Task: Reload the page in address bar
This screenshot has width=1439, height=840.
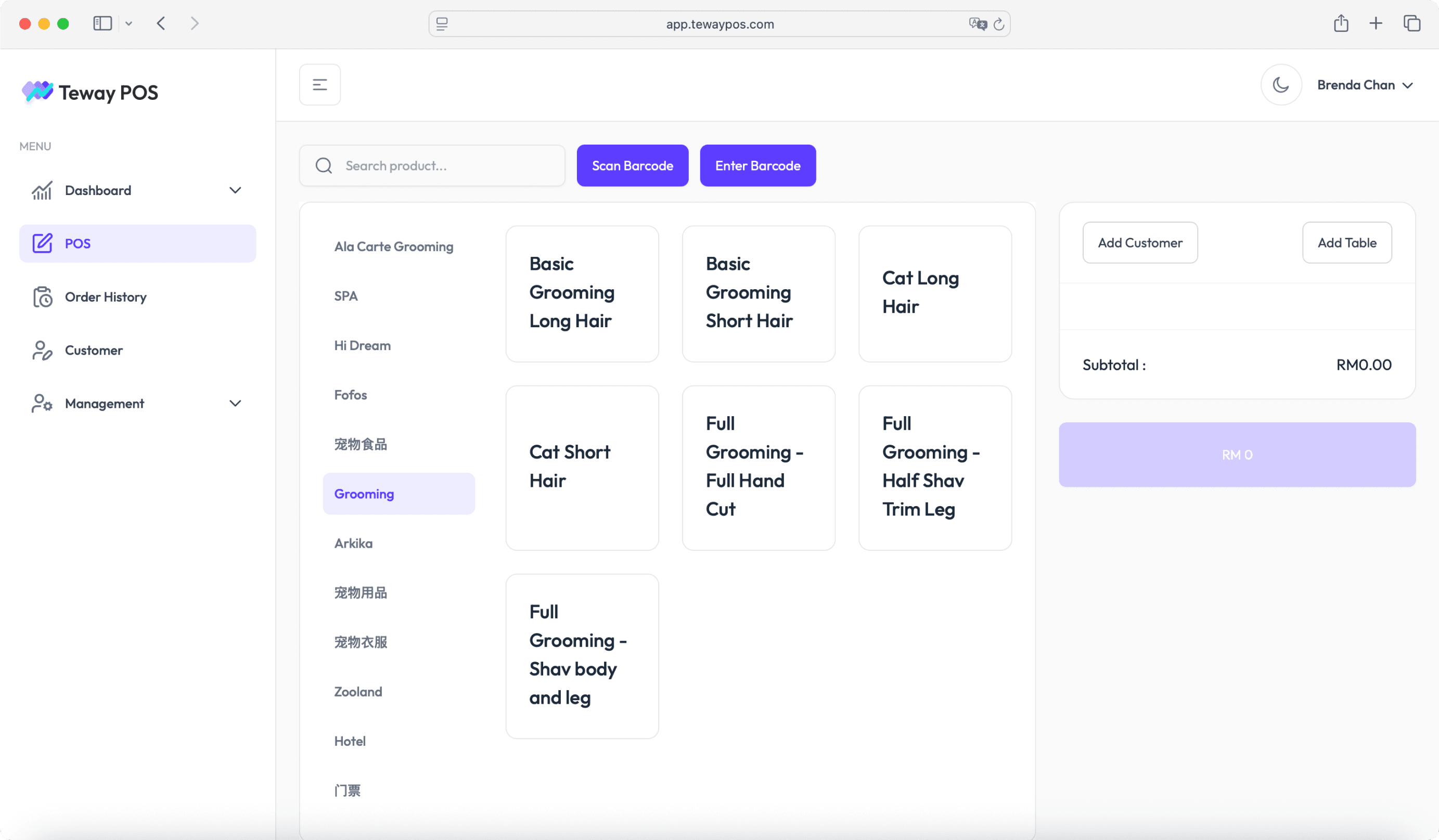Action: [999, 24]
